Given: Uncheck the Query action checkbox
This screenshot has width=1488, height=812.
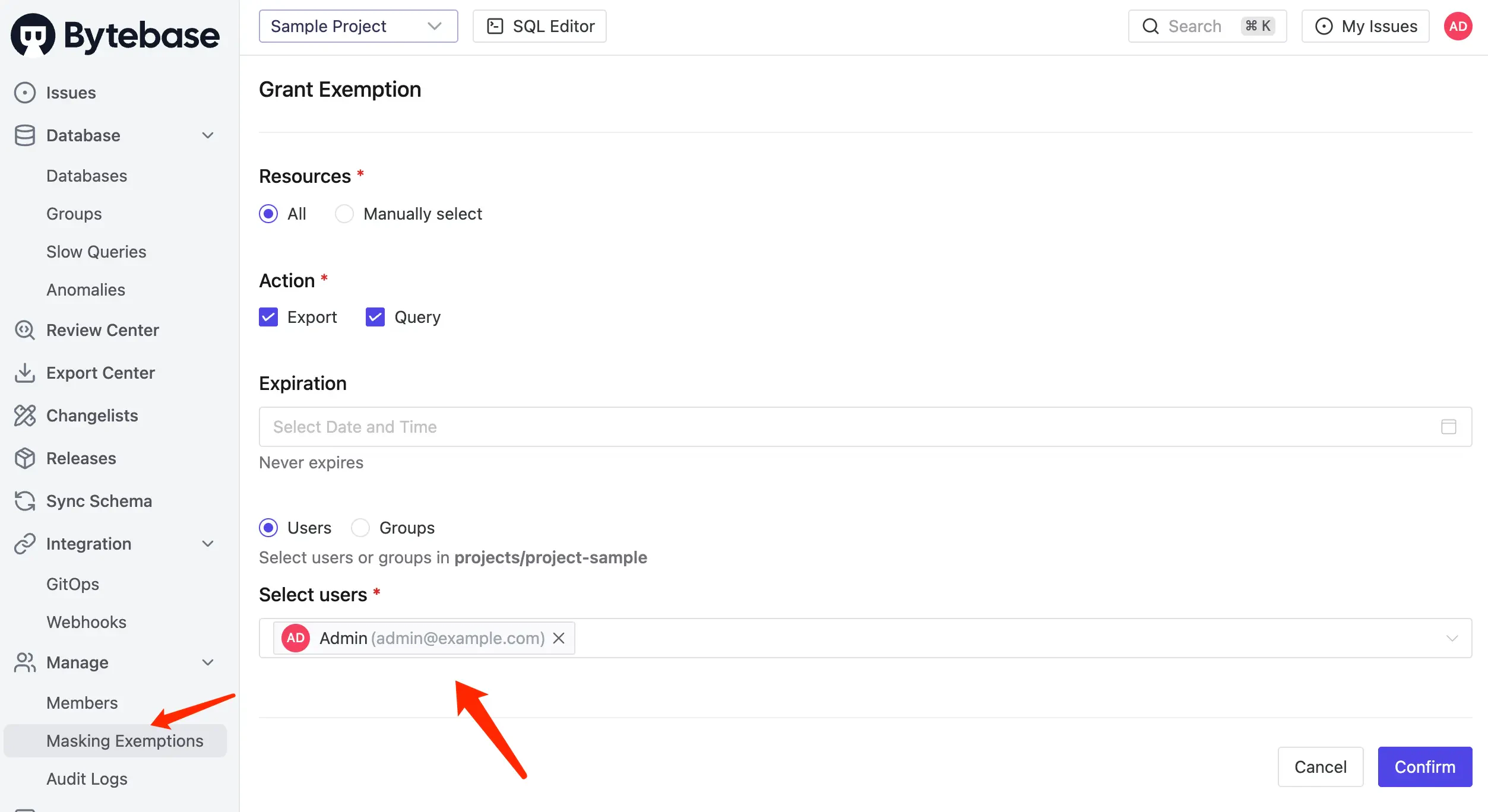Looking at the screenshot, I should click(375, 317).
